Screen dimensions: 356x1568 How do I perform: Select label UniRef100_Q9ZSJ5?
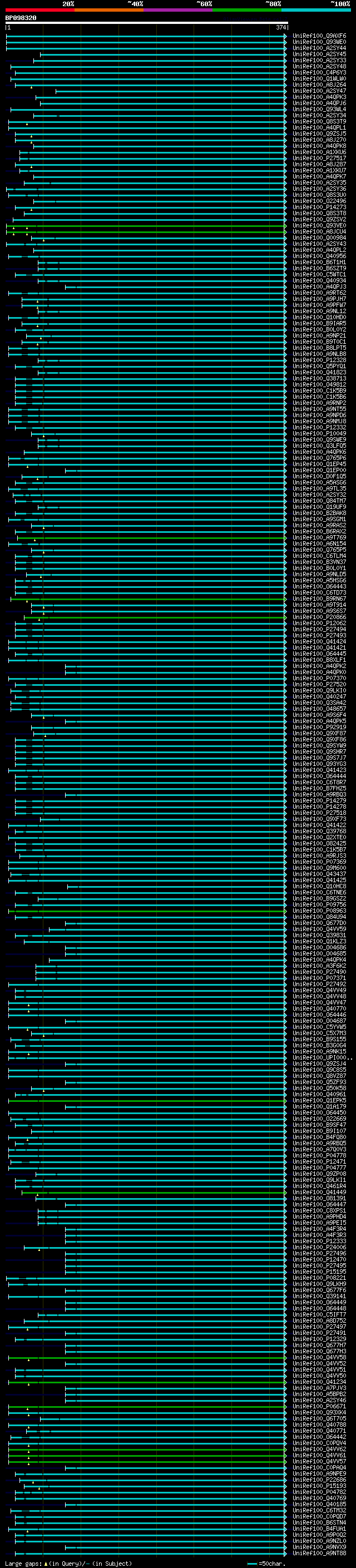(x=319, y=134)
